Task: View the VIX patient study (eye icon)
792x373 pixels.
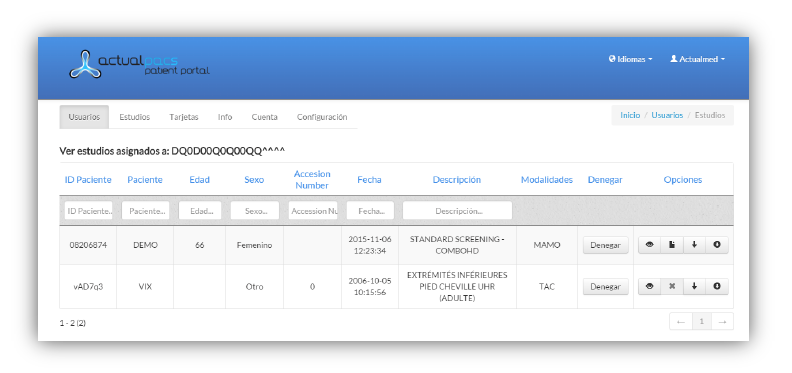Action: [x=650, y=286]
